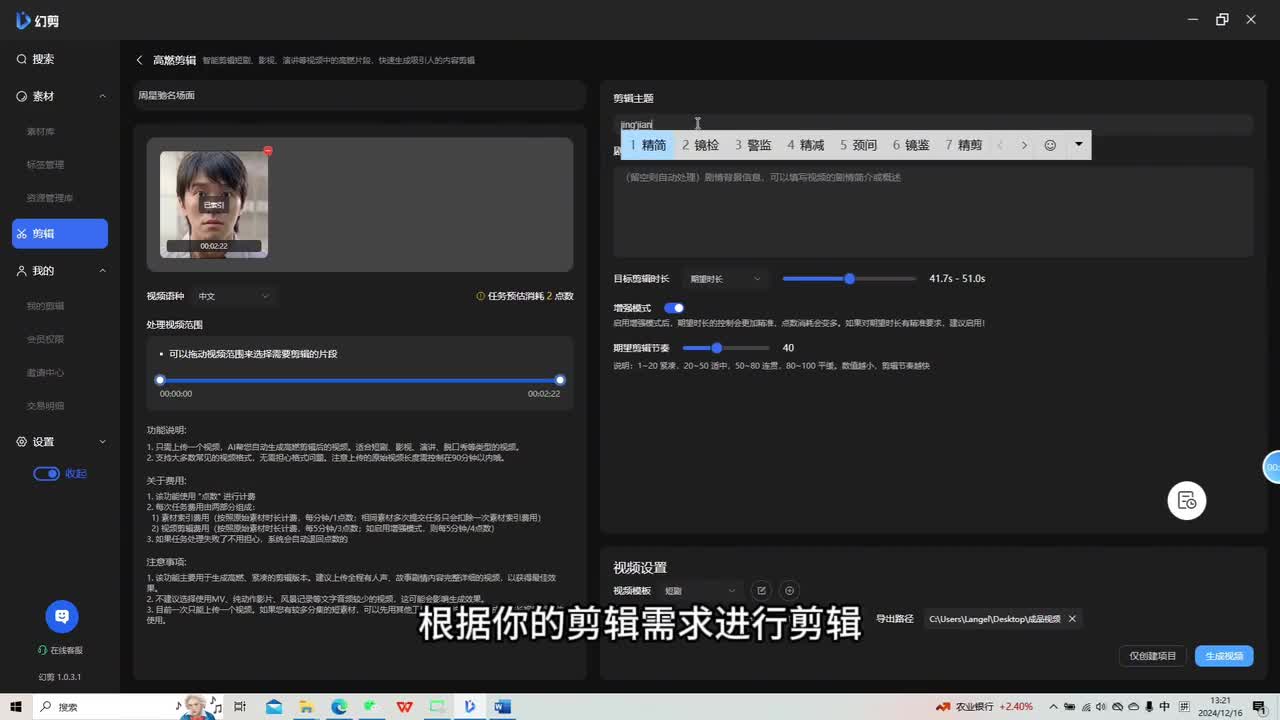The image size is (1280, 720).
Task: Toggle the 增强模式 switch
Action: [x=674, y=308]
